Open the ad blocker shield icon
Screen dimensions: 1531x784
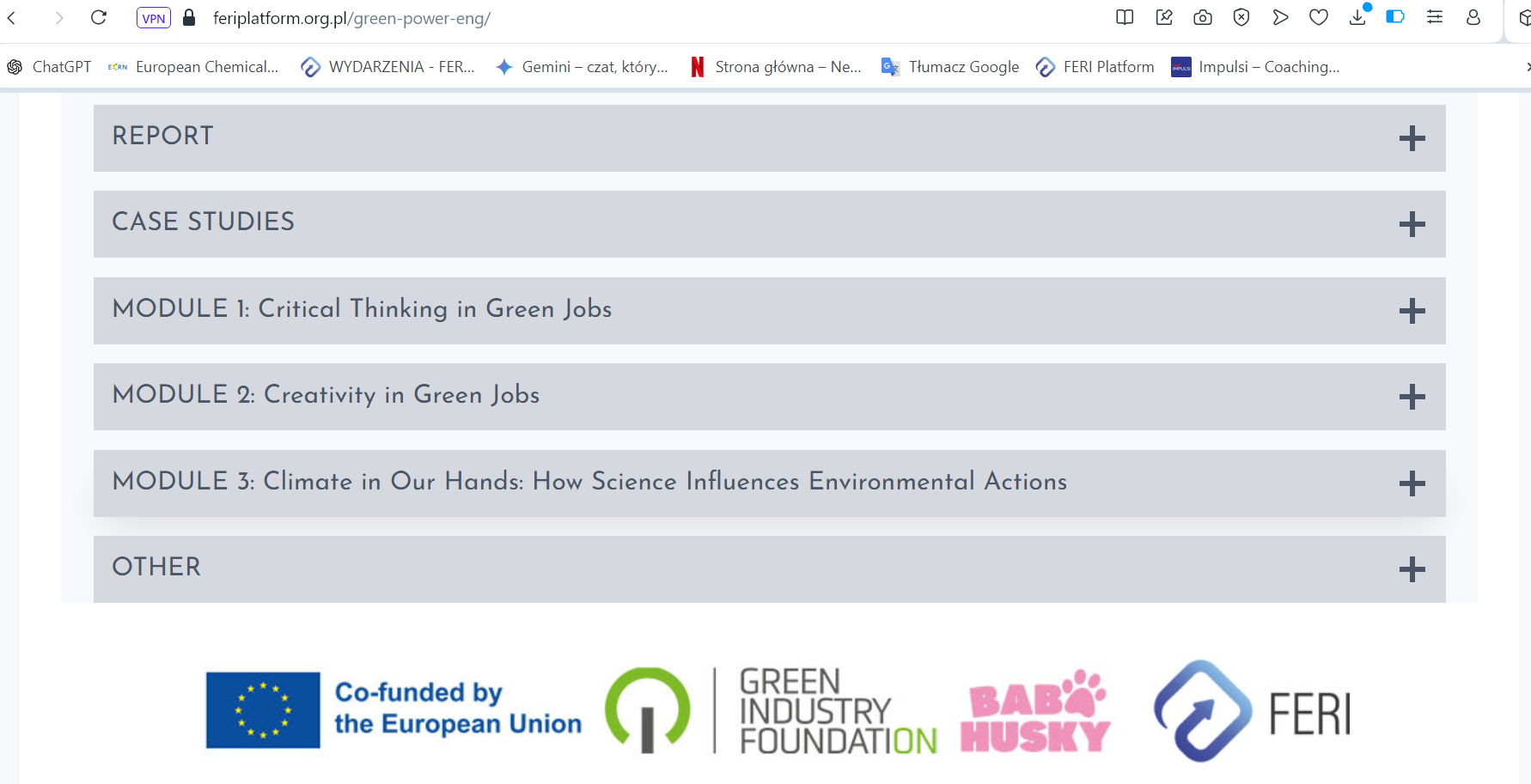pos(1241,18)
